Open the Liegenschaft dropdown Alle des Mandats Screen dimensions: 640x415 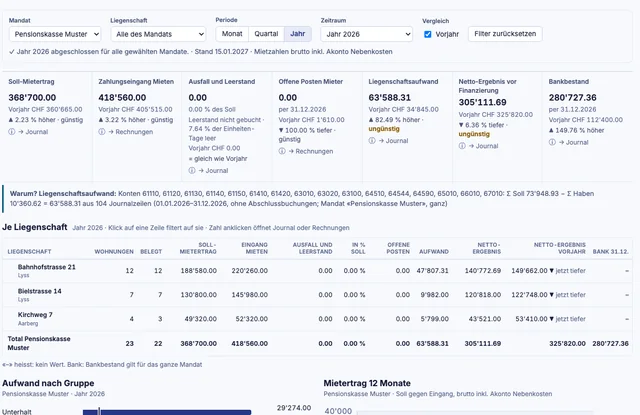pos(158,34)
